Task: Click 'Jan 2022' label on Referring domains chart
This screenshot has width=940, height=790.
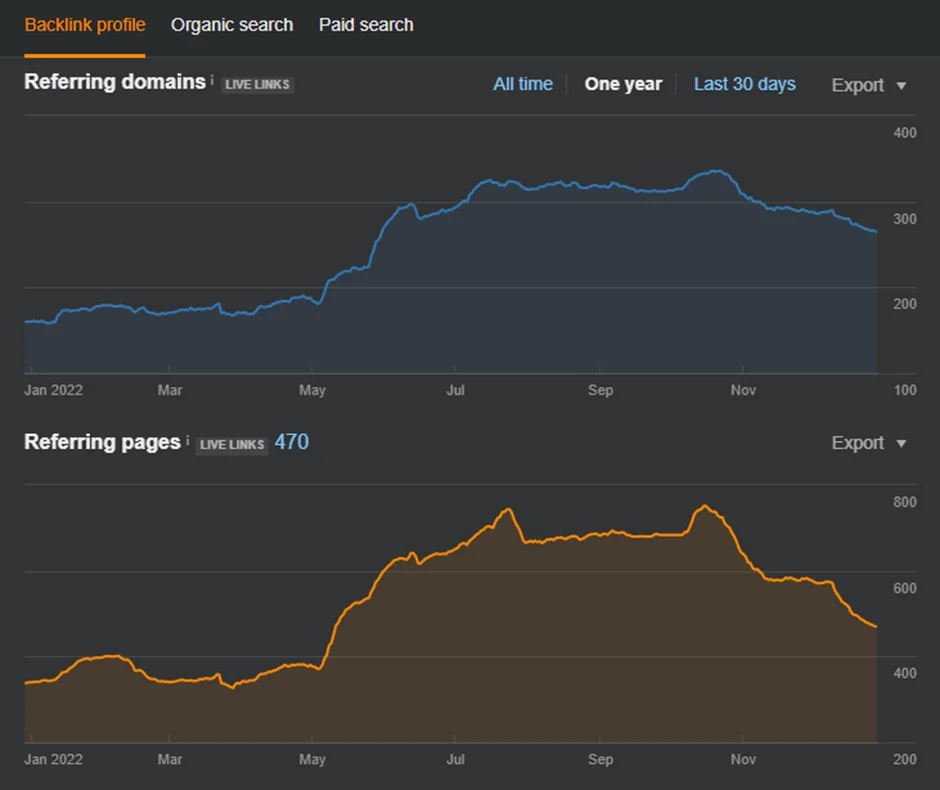Action: pos(53,390)
